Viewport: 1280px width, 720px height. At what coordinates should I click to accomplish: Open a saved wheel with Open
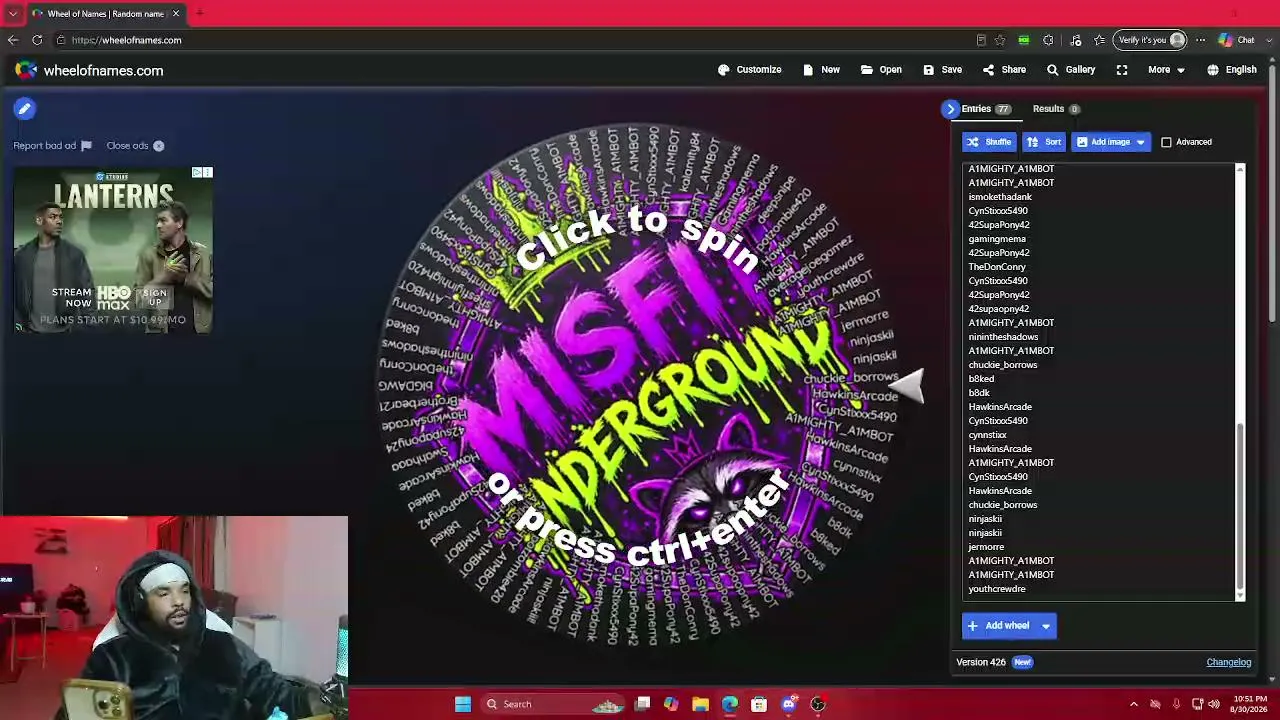tap(881, 70)
